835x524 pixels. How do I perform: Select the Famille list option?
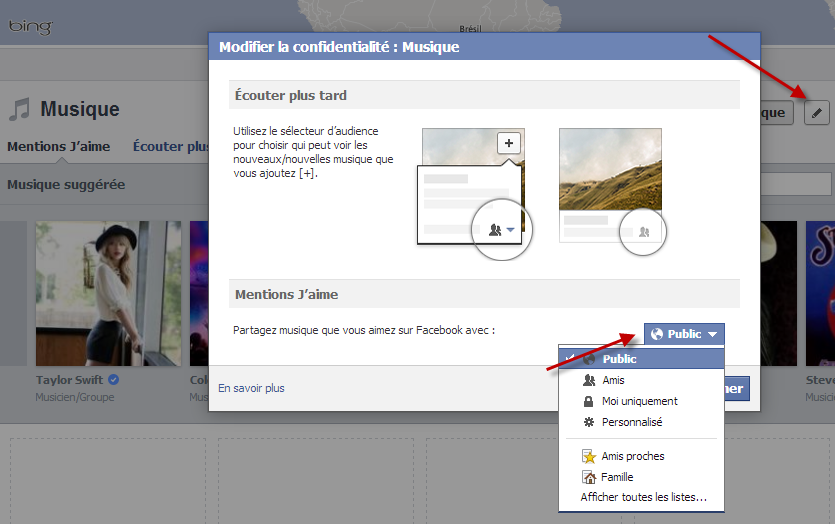(x=617, y=477)
